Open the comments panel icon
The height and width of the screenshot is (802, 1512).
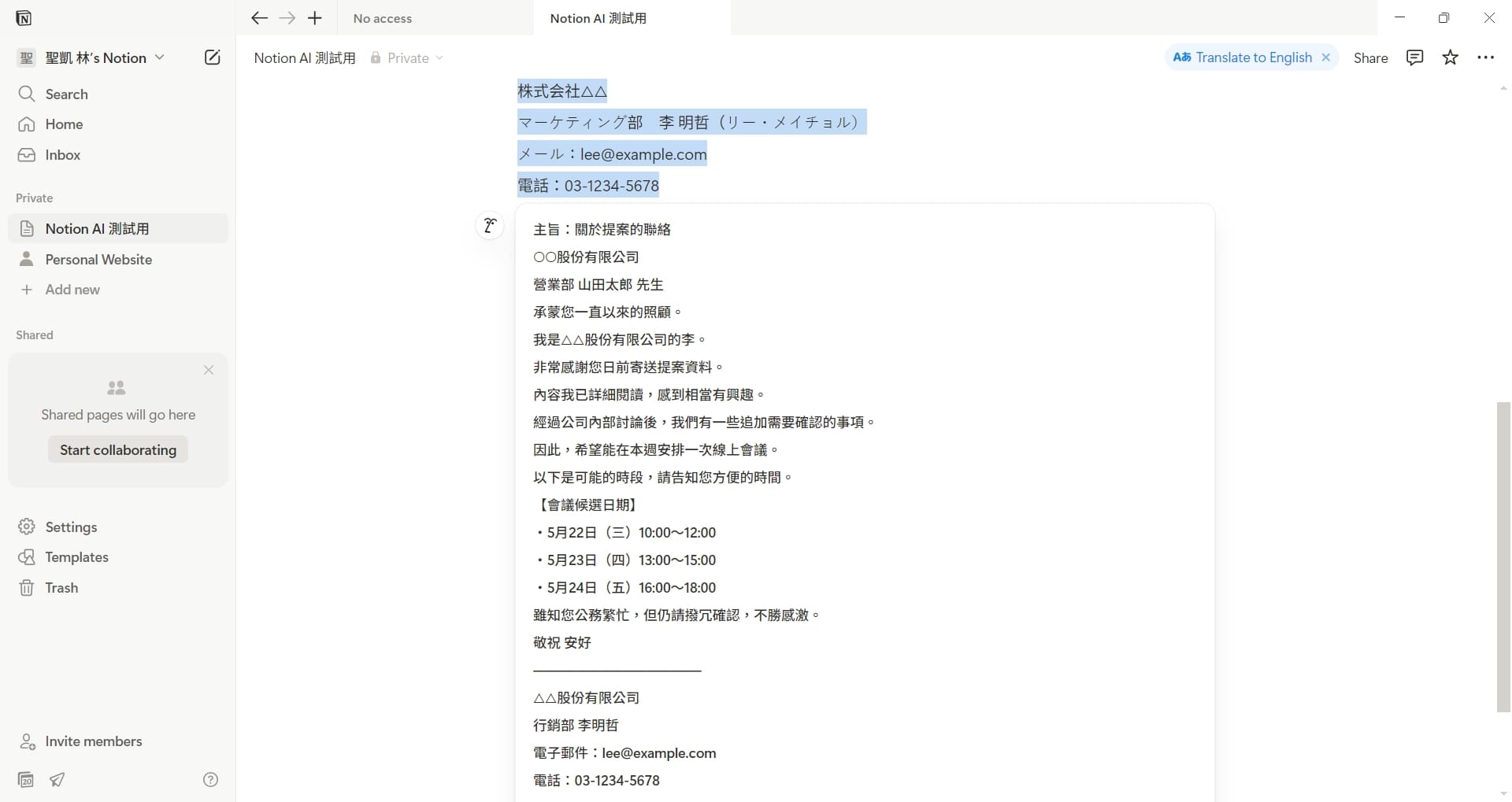click(x=1415, y=57)
